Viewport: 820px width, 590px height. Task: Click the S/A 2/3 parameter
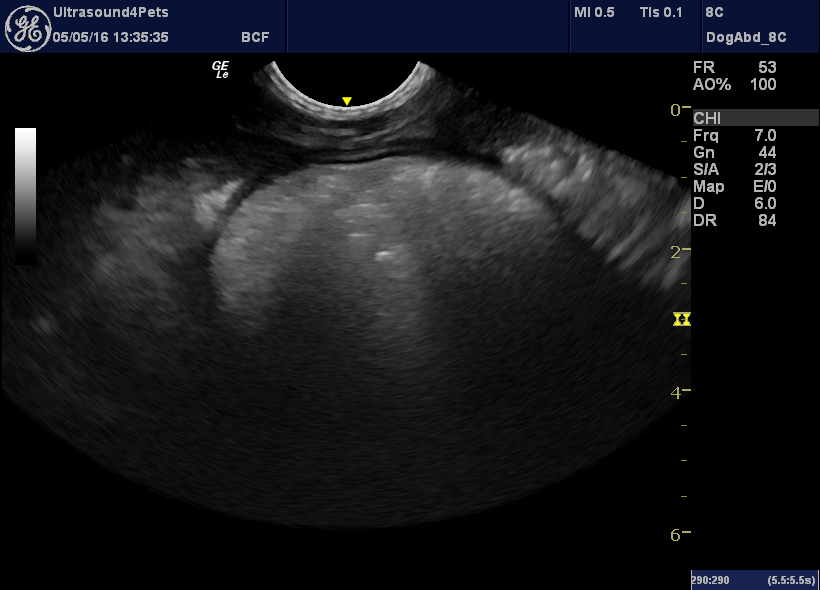735,169
